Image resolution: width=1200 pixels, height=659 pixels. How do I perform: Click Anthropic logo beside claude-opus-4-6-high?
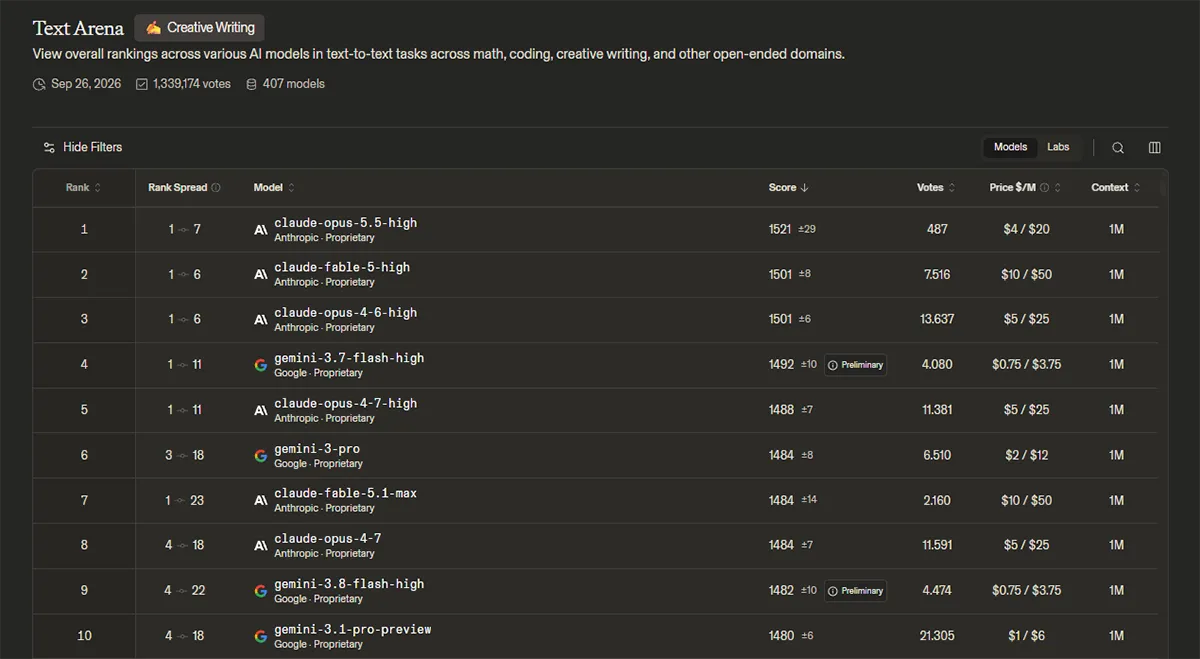click(261, 320)
